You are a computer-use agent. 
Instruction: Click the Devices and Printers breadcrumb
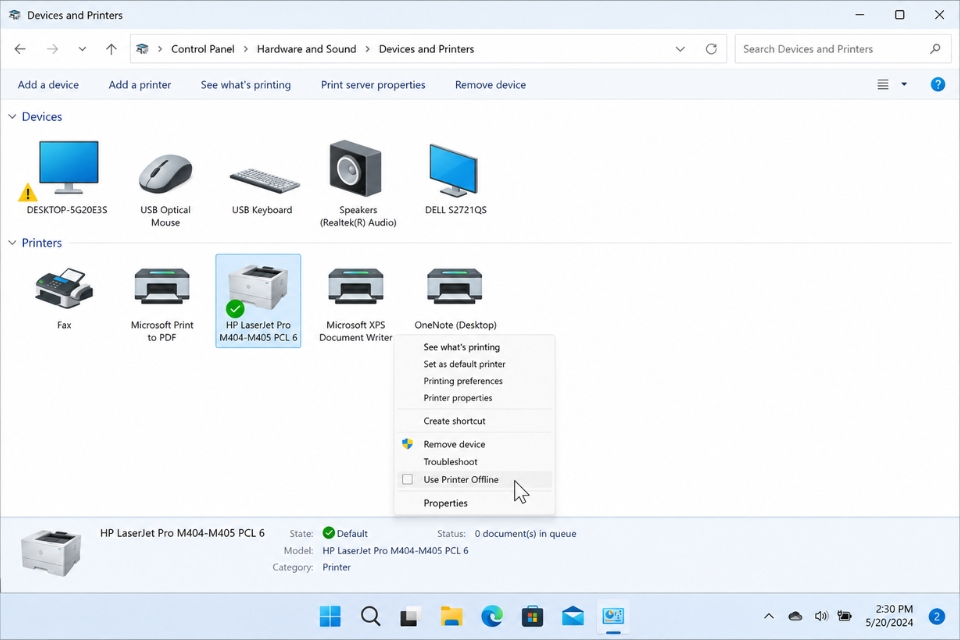pyautogui.click(x=426, y=49)
